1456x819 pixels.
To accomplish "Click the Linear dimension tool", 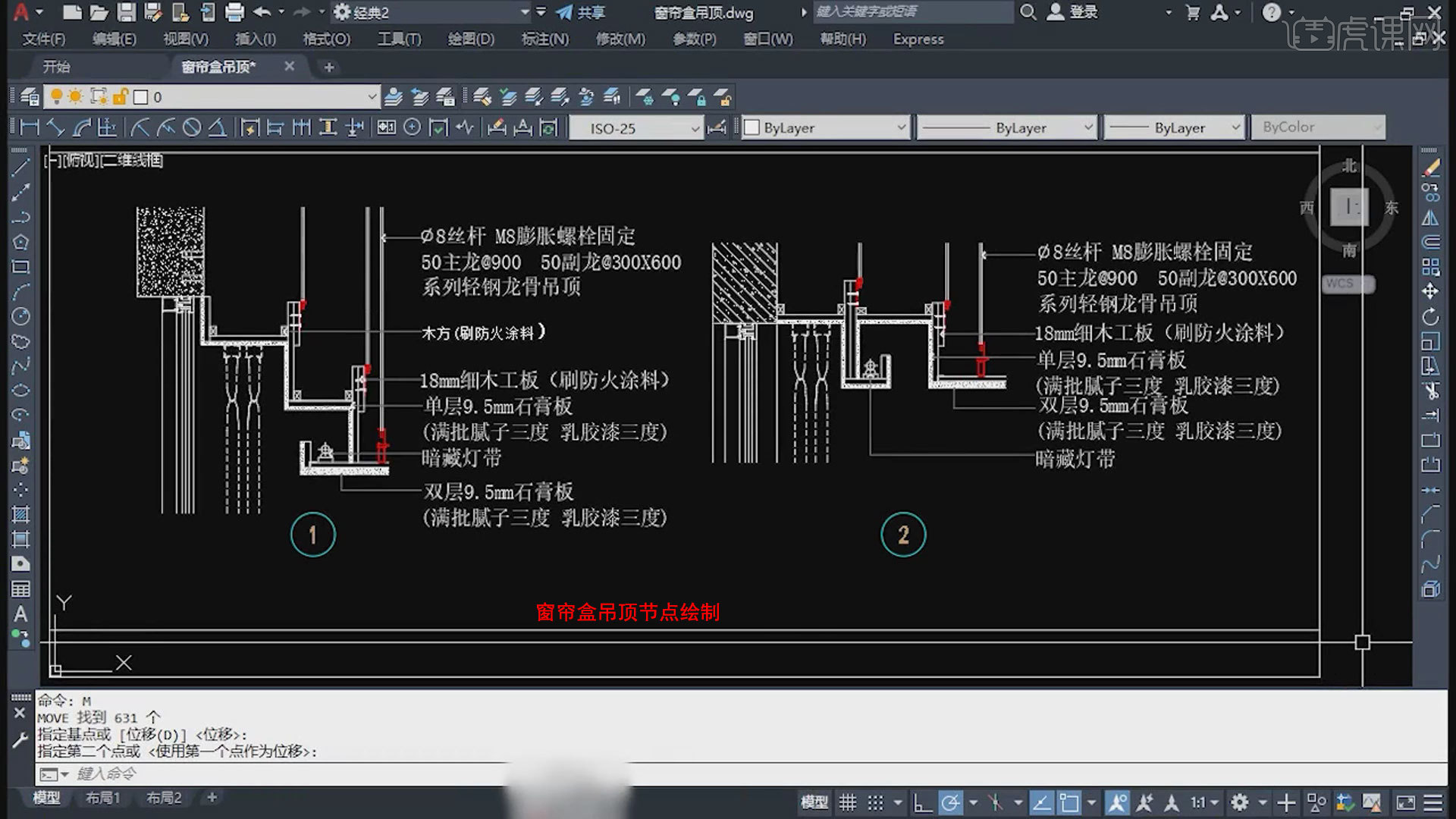I will pyautogui.click(x=30, y=127).
